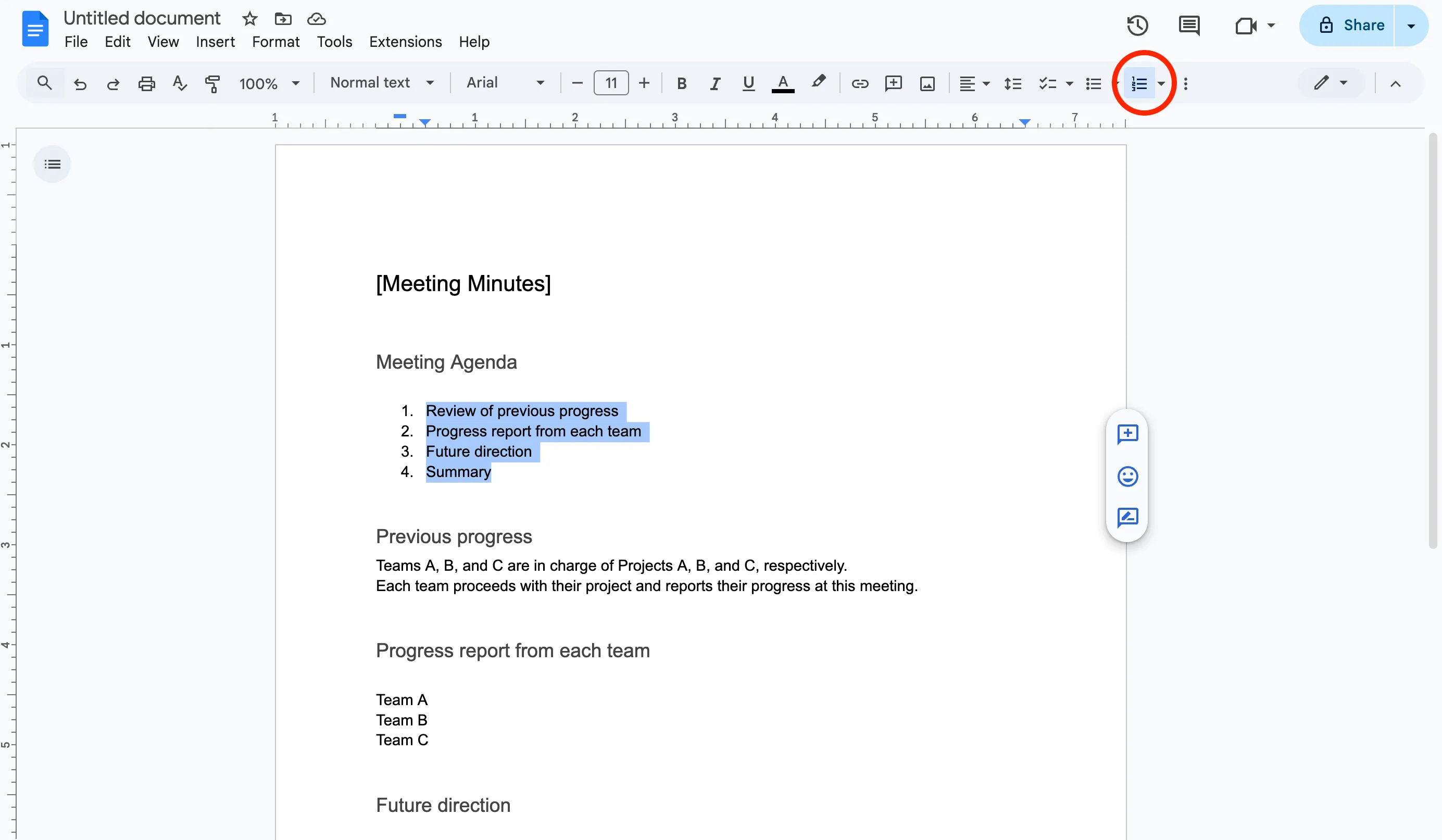Click the insert link icon
This screenshot has height=840, width=1442.
pyautogui.click(x=859, y=83)
